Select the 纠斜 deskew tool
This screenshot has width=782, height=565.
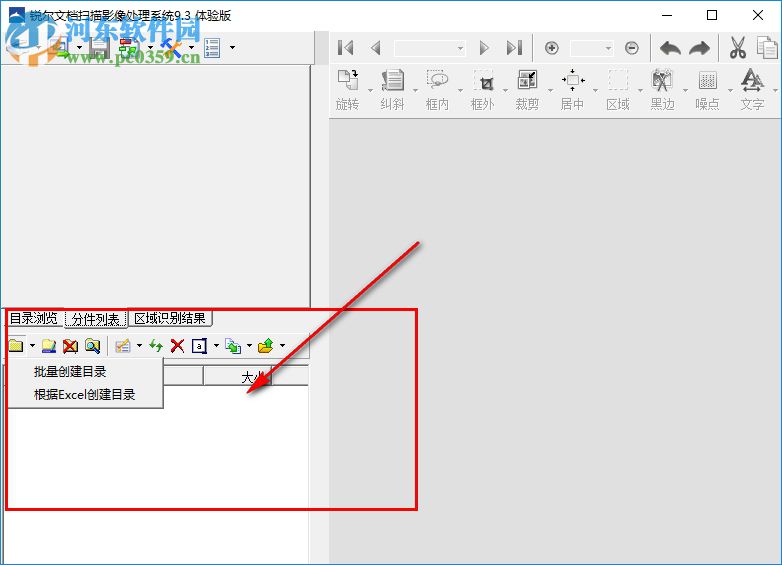pos(392,90)
